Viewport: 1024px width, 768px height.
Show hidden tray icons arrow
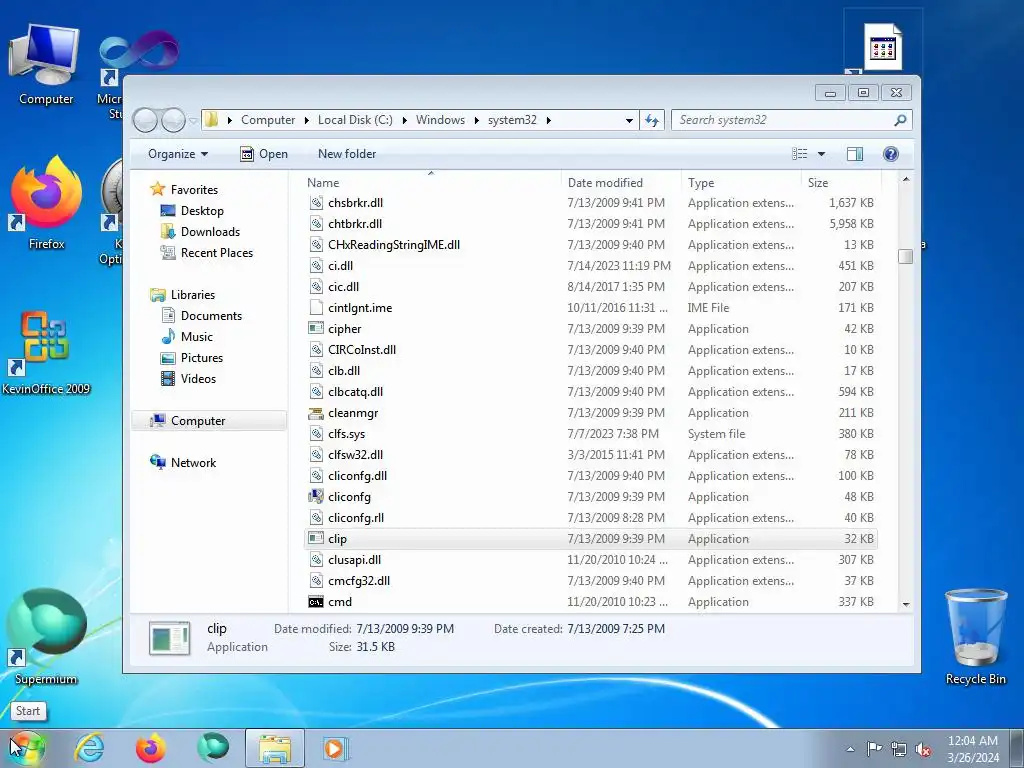[x=850, y=749]
